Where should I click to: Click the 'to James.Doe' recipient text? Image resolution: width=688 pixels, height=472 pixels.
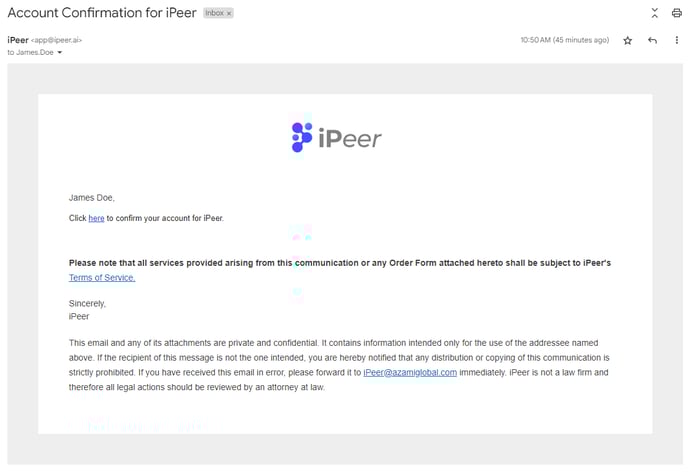tap(30, 52)
